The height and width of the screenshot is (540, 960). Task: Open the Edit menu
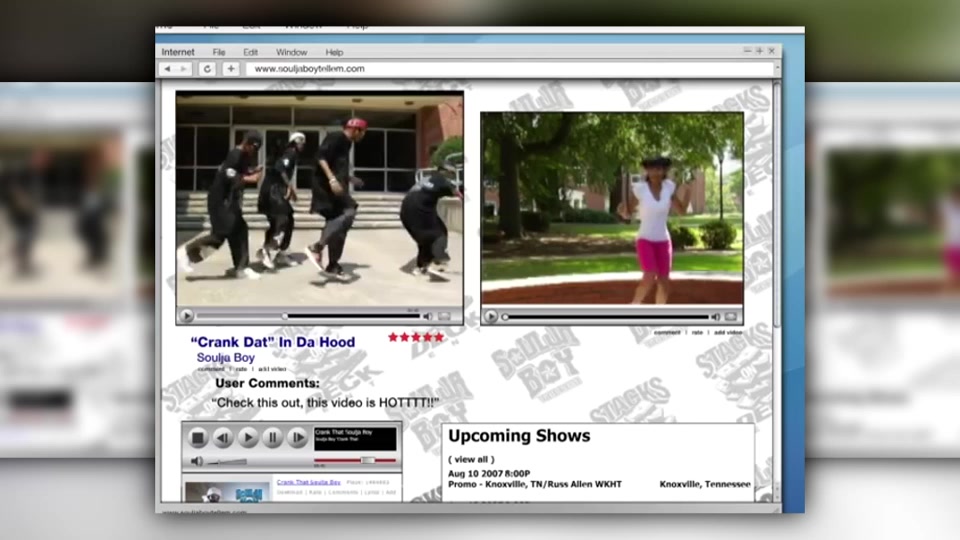coord(250,52)
